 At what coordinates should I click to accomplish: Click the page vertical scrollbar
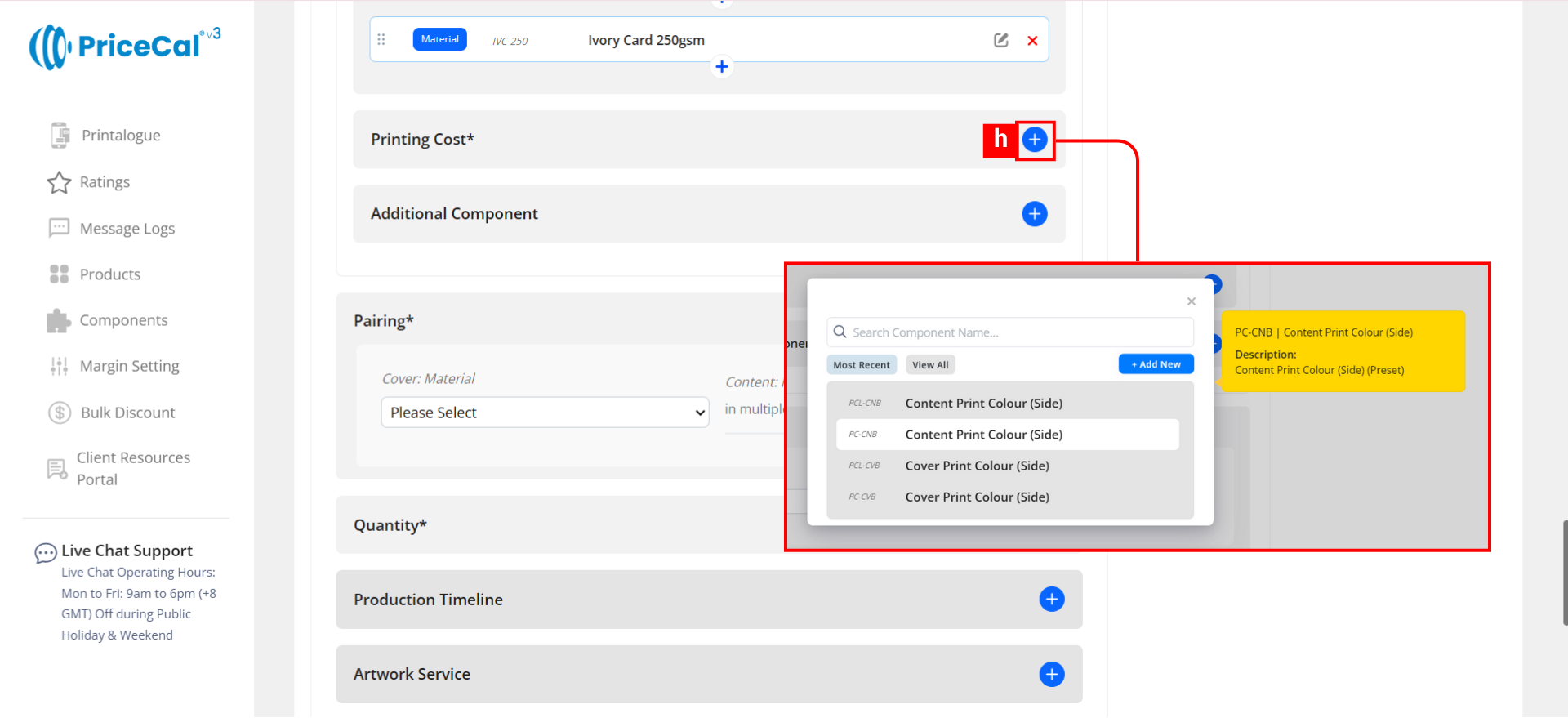[x=1564, y=572]
